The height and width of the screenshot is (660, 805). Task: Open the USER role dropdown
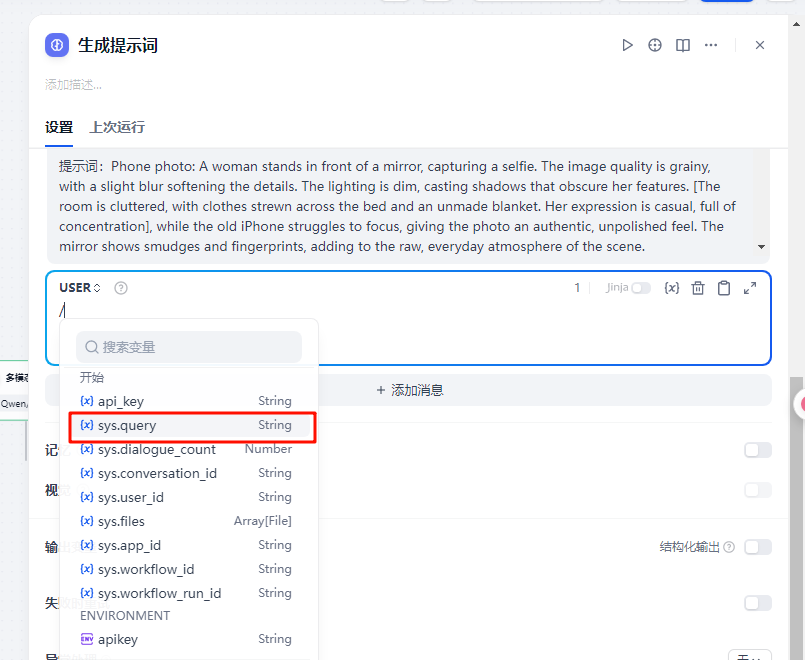click(80, 288)
